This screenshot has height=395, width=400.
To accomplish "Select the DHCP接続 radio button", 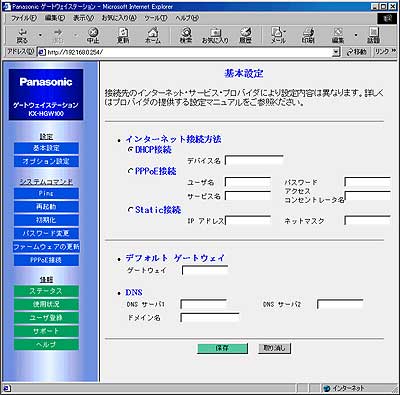I will coord(131,149).
